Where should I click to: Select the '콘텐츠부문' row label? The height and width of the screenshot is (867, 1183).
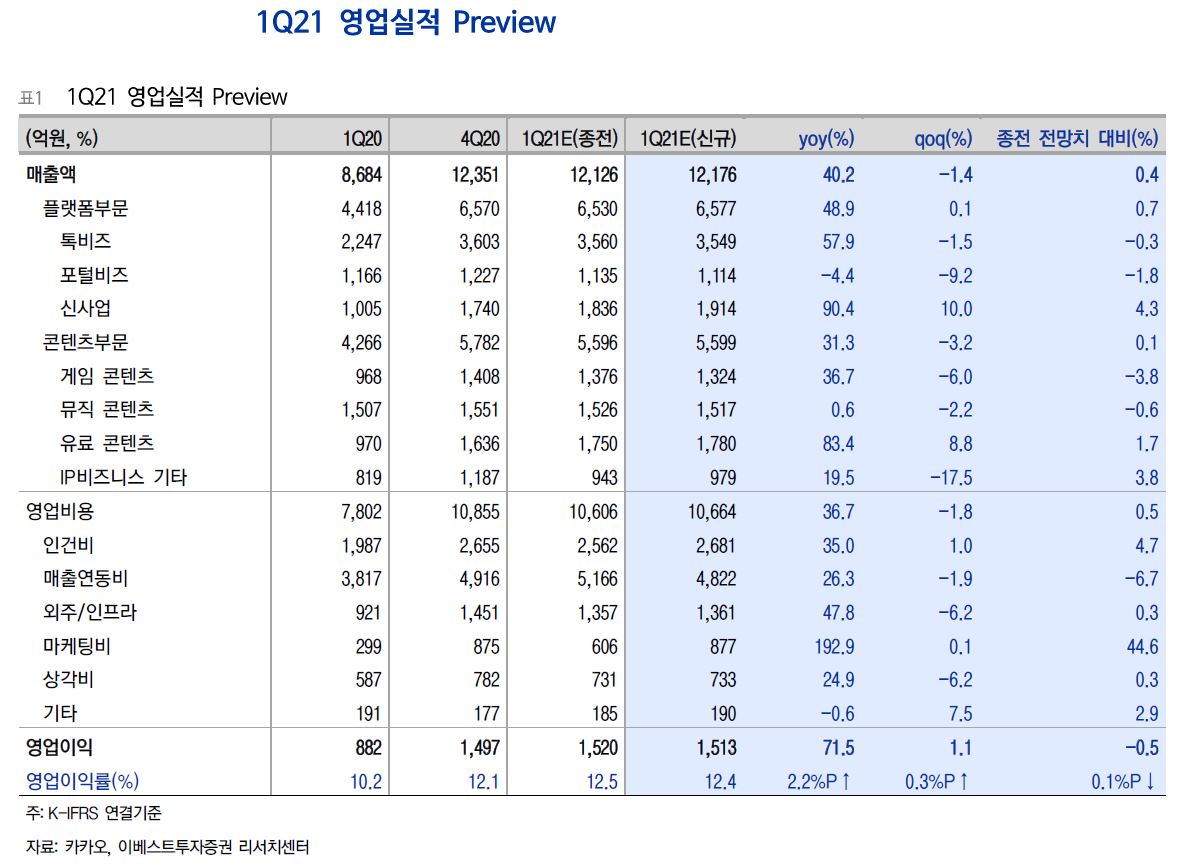click(x=85, y=343)
